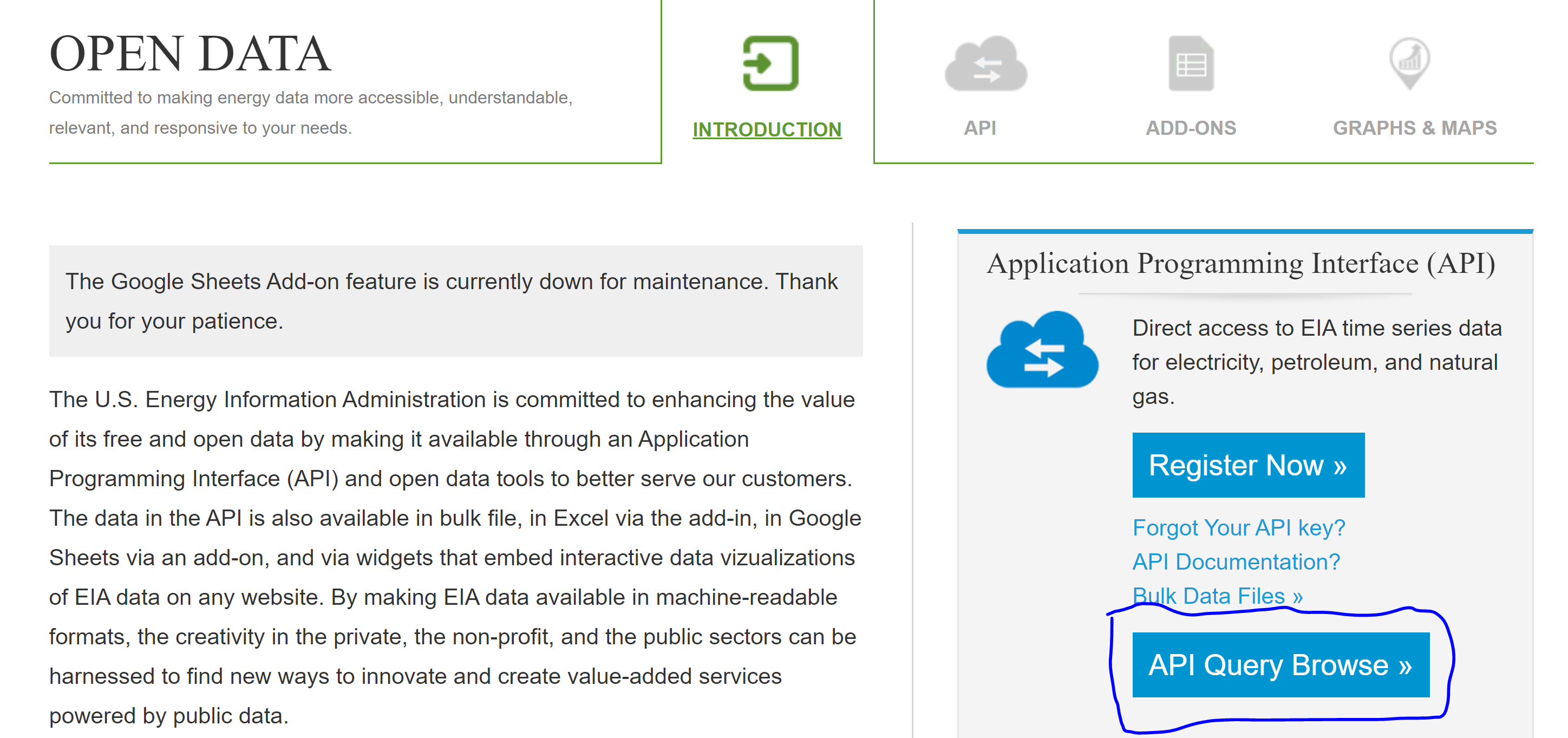Click the Graphs & Maps pin icon

point(1409,63)
